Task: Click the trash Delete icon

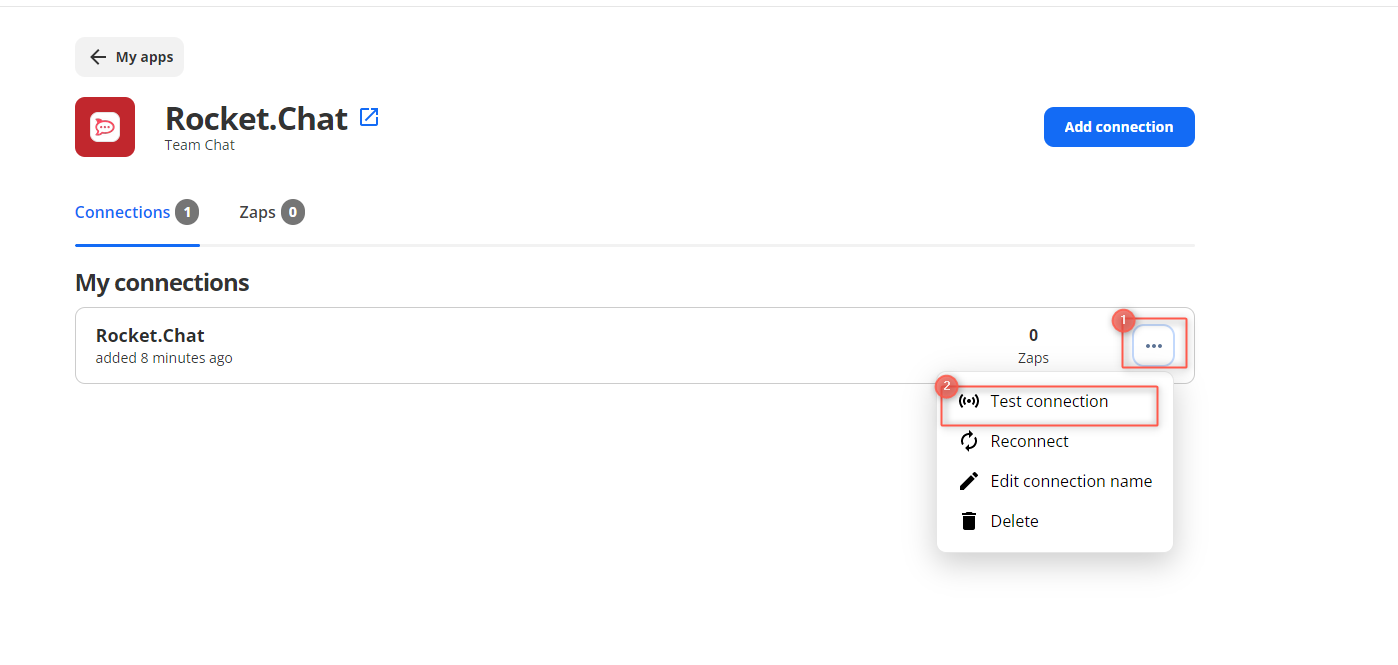Action: point(968,521)
